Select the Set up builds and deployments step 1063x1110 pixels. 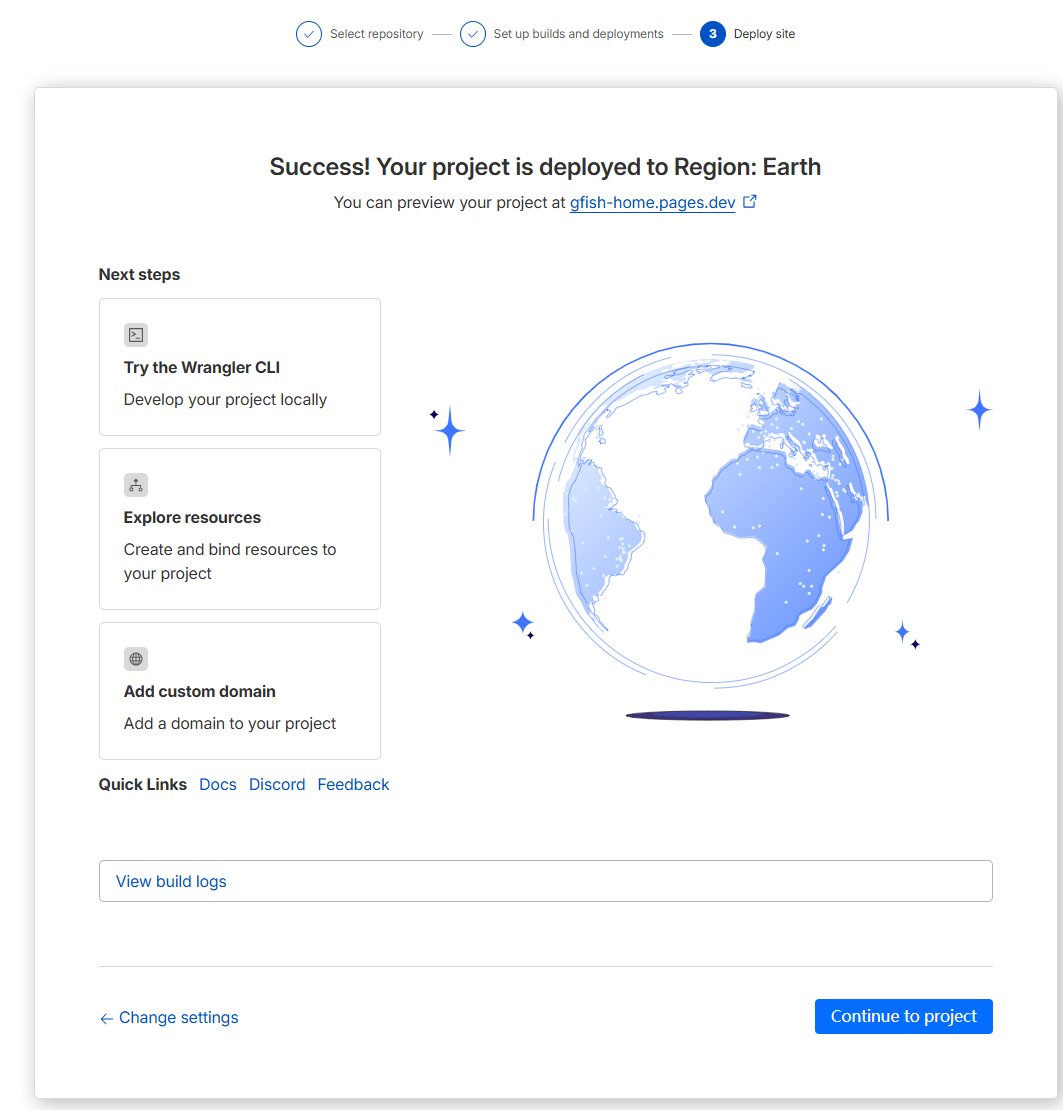click(x=578, y=34)
